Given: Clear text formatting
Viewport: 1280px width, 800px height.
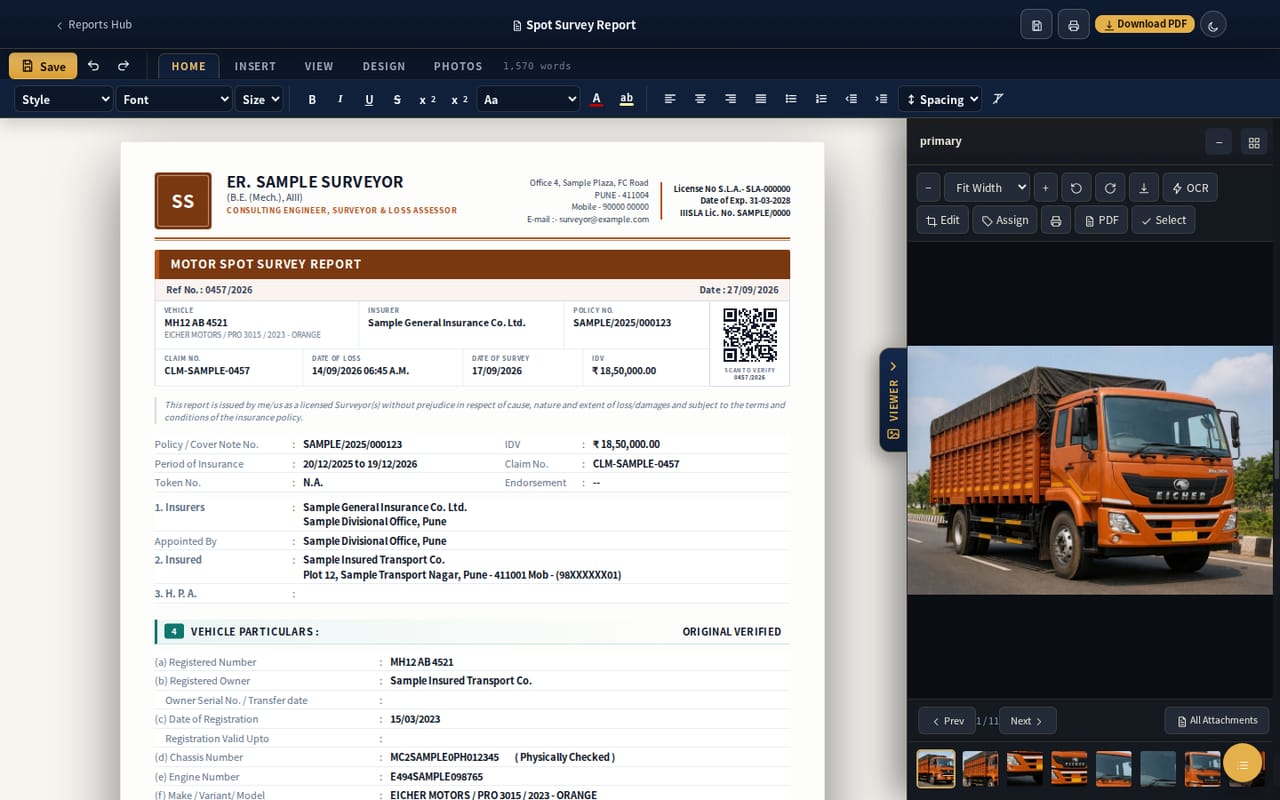Looking at the screenshot, I should coord(998,99).
